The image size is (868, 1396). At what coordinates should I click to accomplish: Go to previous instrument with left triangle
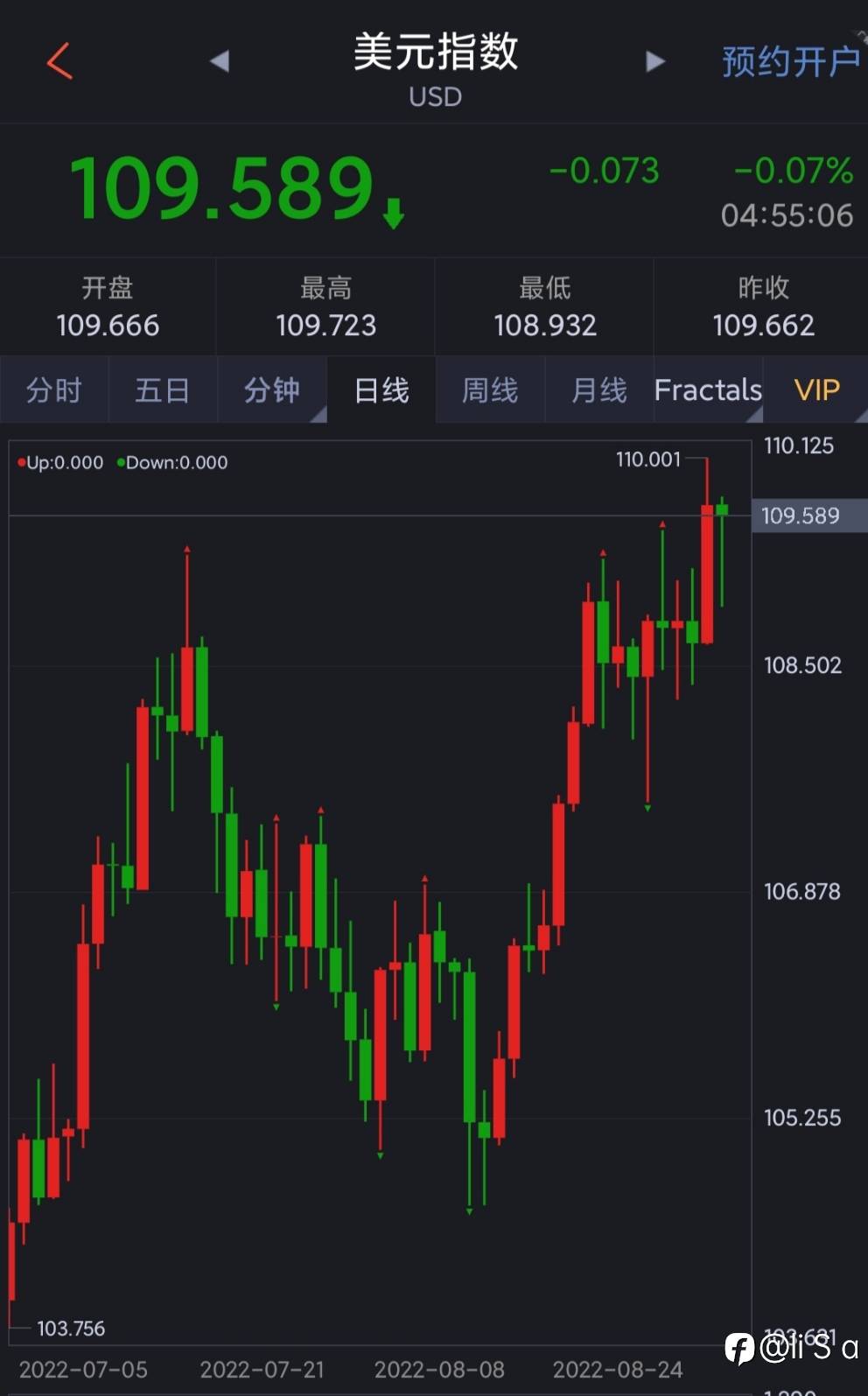(220, 61)
